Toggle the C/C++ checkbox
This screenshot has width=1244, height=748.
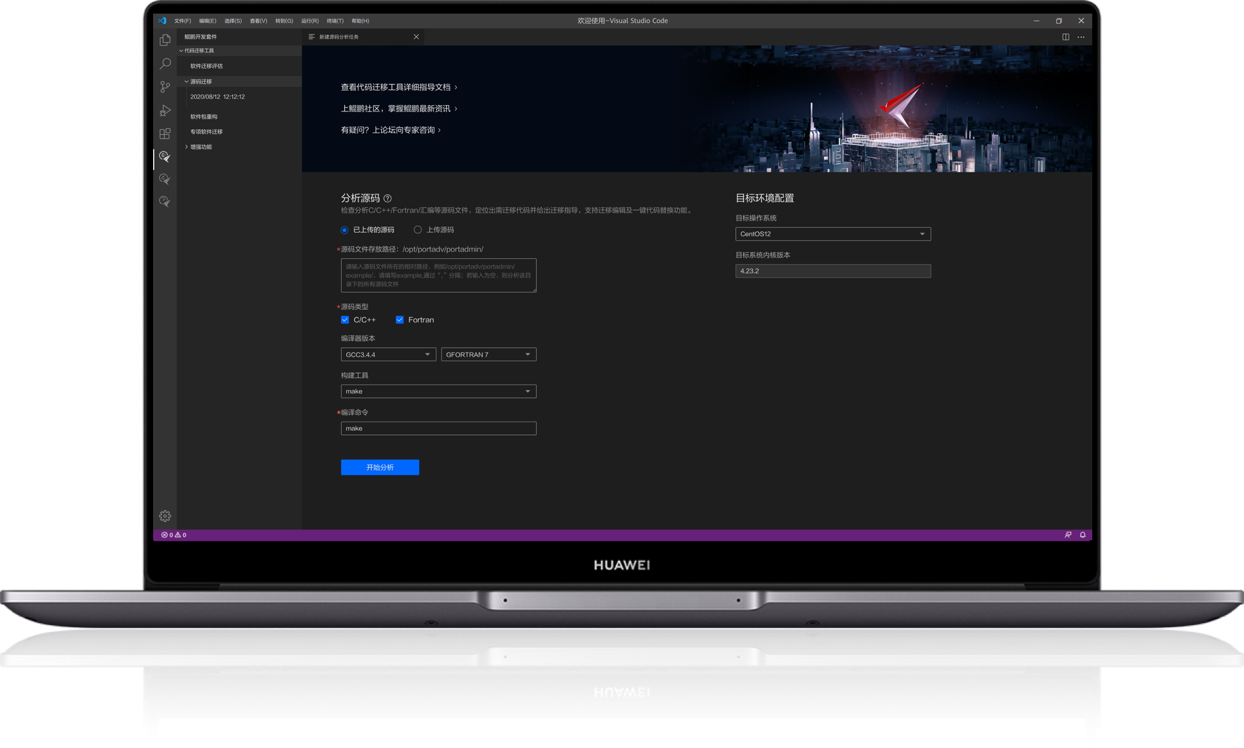(x=345, y=320)
